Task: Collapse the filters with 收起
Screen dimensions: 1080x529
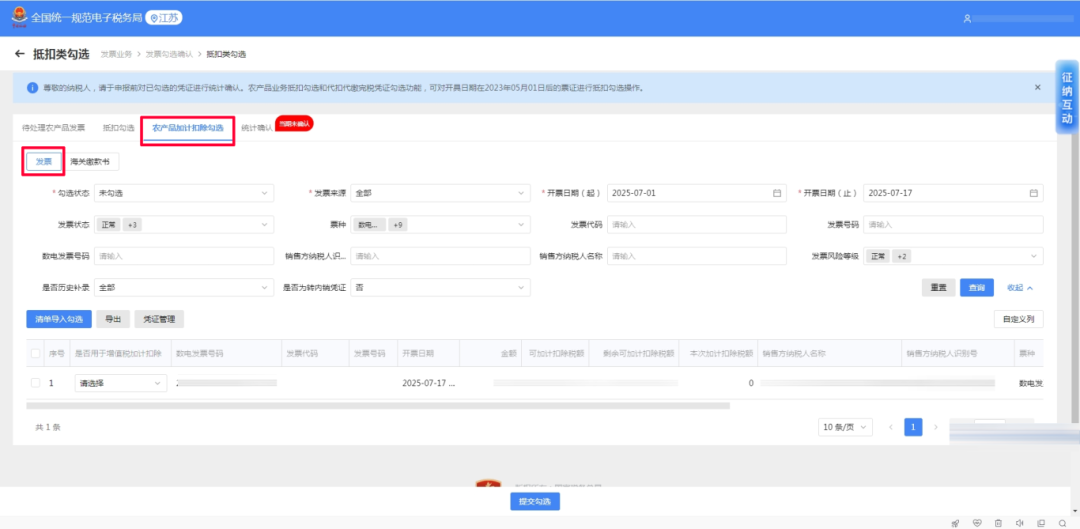Action: point(1020,288)
